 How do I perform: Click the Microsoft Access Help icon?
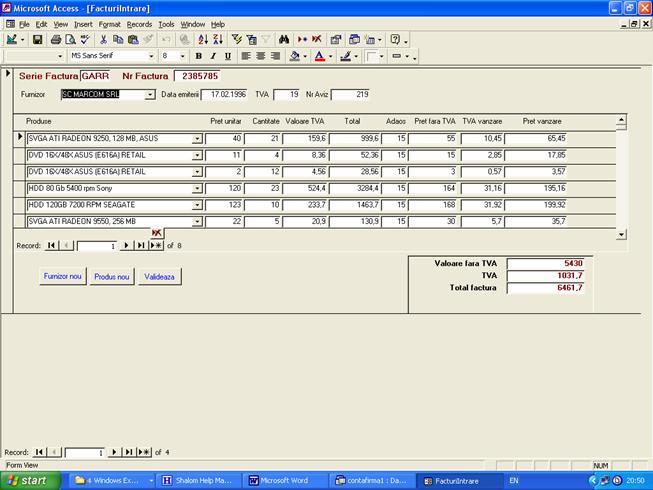click(395, 40)
